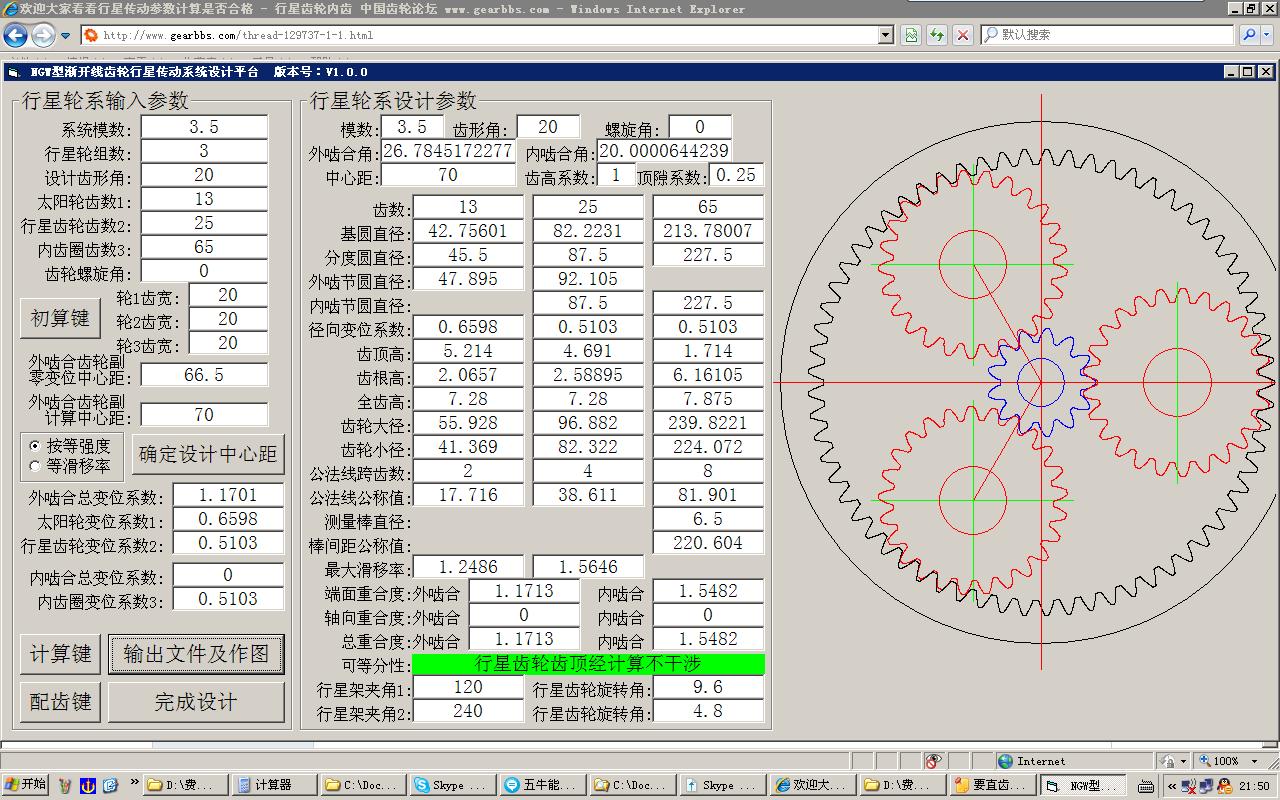This screenshot has height=800, width=1280.
Task: Click the red X Stop icon
Action: (962, 35)
